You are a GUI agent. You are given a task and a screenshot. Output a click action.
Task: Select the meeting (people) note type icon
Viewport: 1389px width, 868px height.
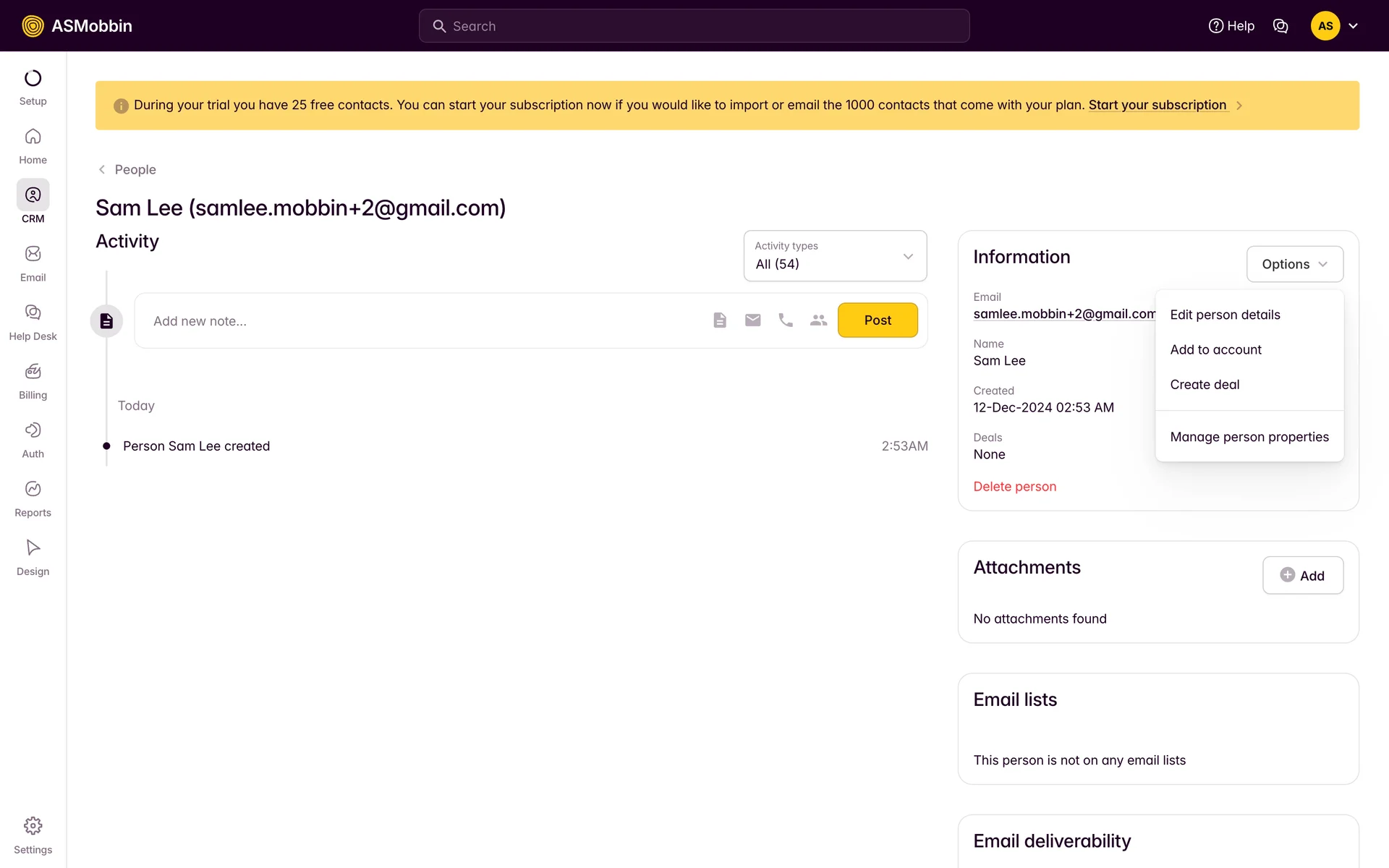pos(818,320)
